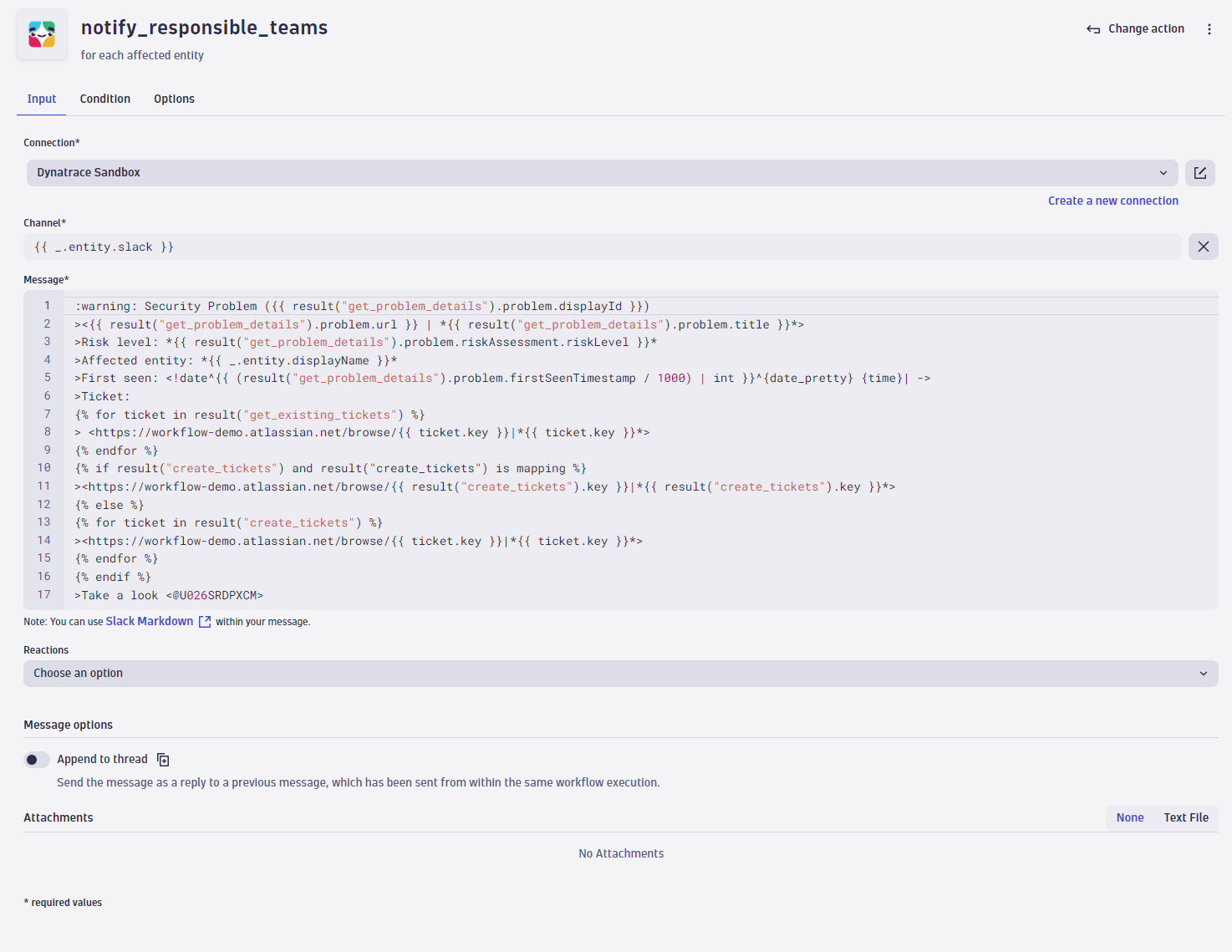Click message editor line 1 warning text
1232x952 pixels.
[362, 307]
